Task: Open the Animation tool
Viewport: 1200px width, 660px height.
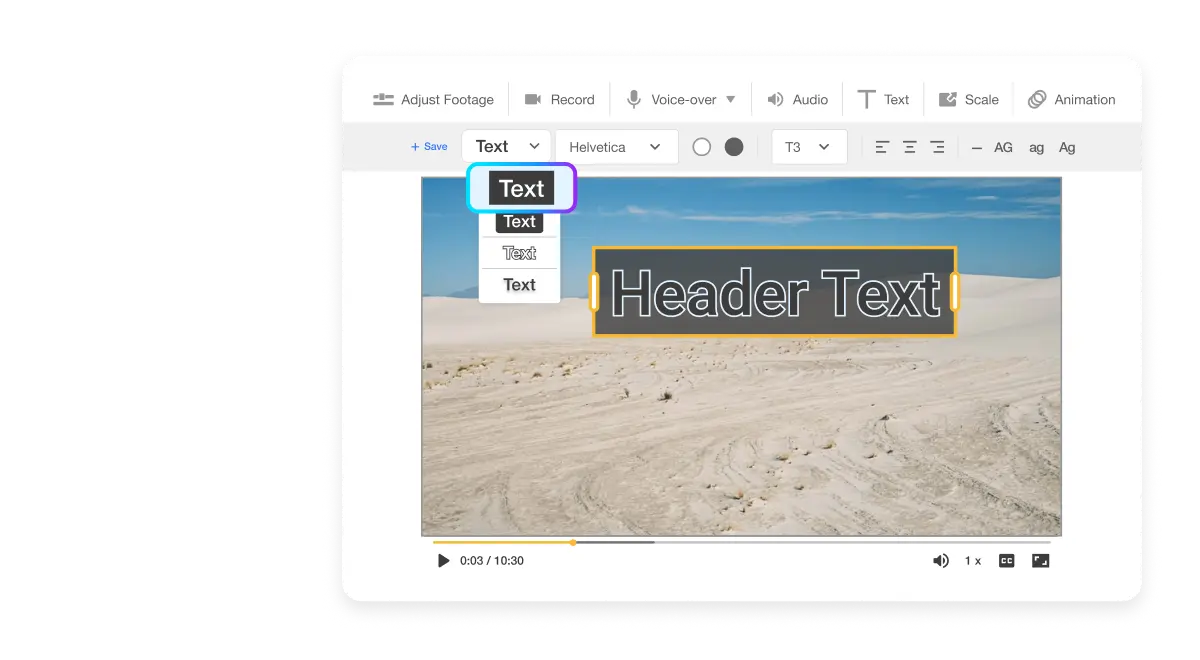Action: pyautogui.click(x=1071, y=100)
